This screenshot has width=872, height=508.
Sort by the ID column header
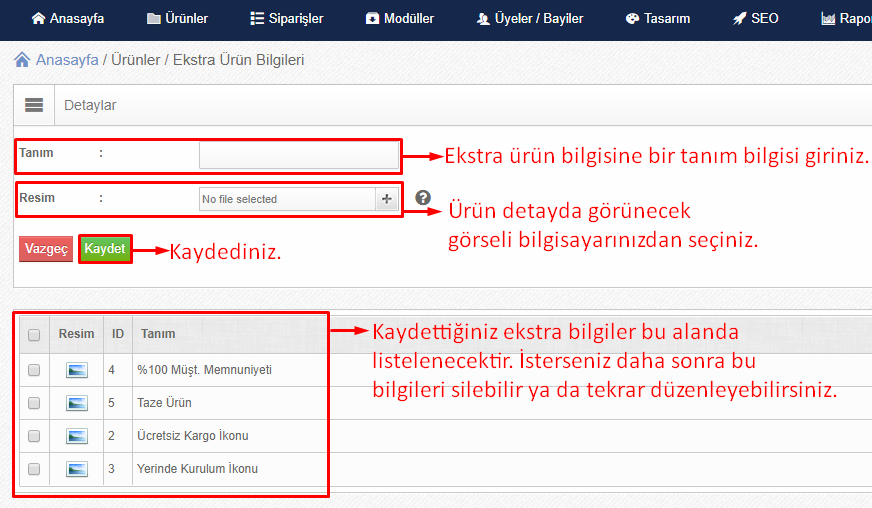pyautogui.click(x=118, y=334)
